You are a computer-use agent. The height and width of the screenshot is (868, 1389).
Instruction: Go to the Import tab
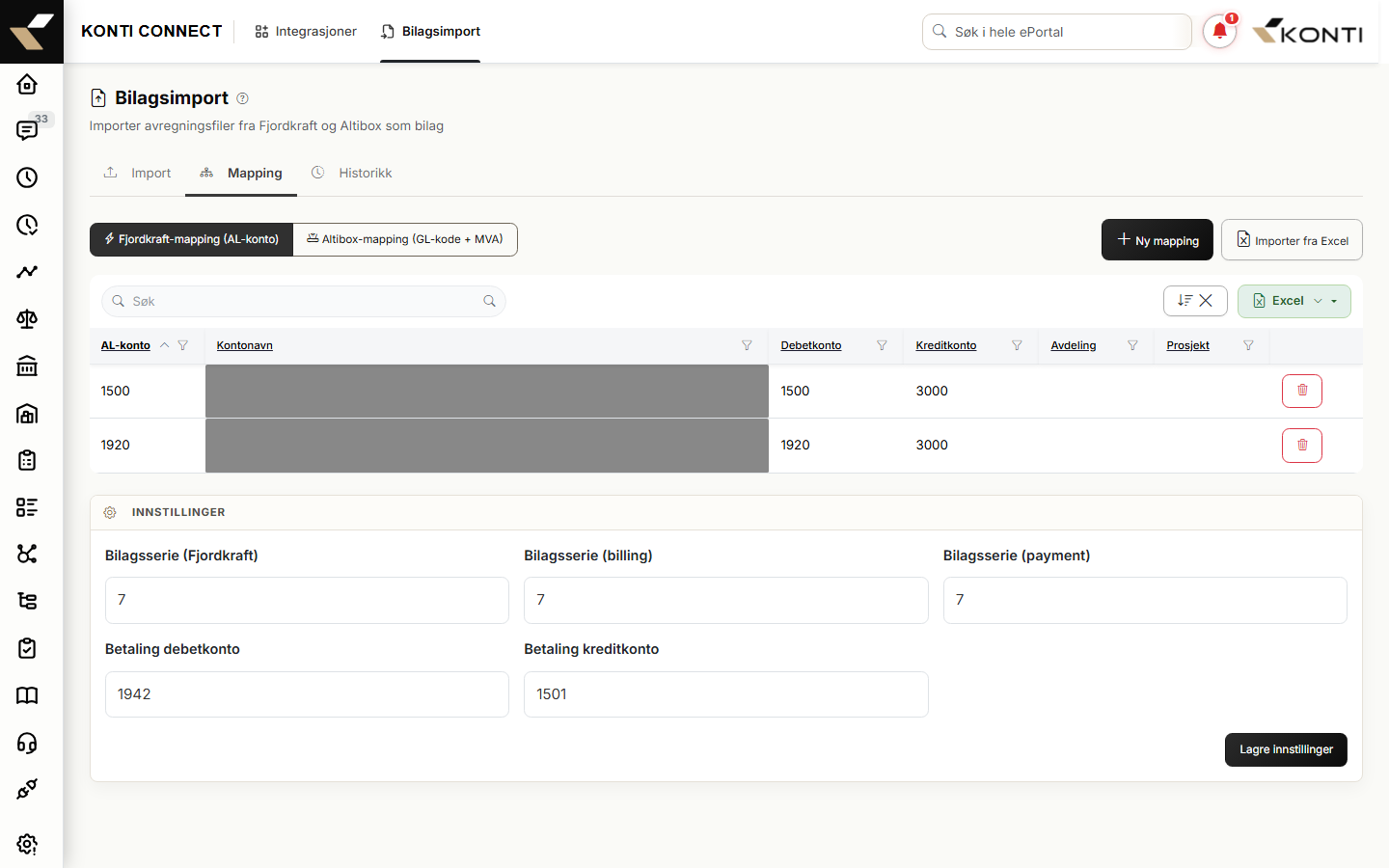[137, 173]
